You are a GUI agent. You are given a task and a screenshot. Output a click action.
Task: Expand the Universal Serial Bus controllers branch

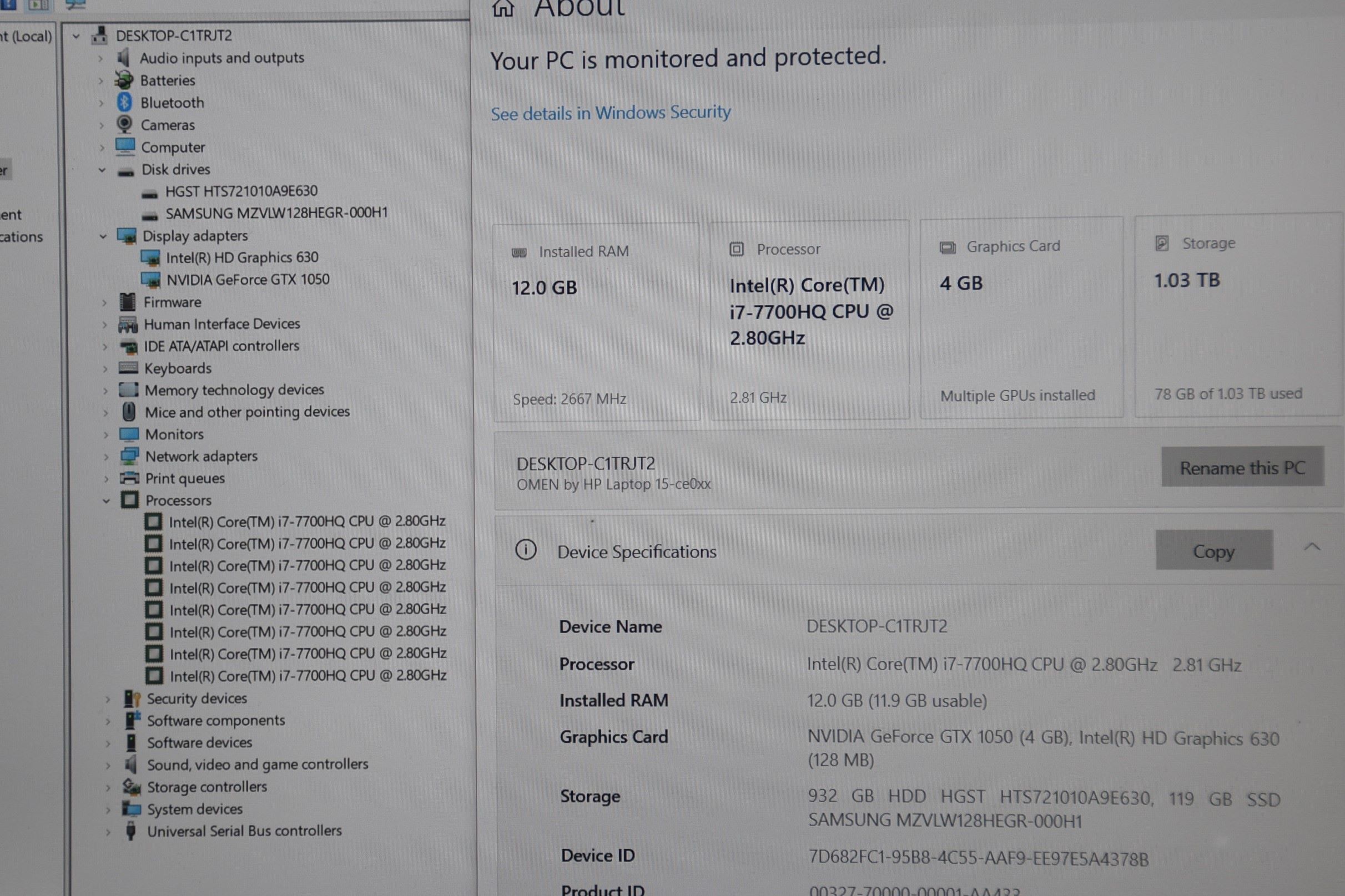(108, 832)
